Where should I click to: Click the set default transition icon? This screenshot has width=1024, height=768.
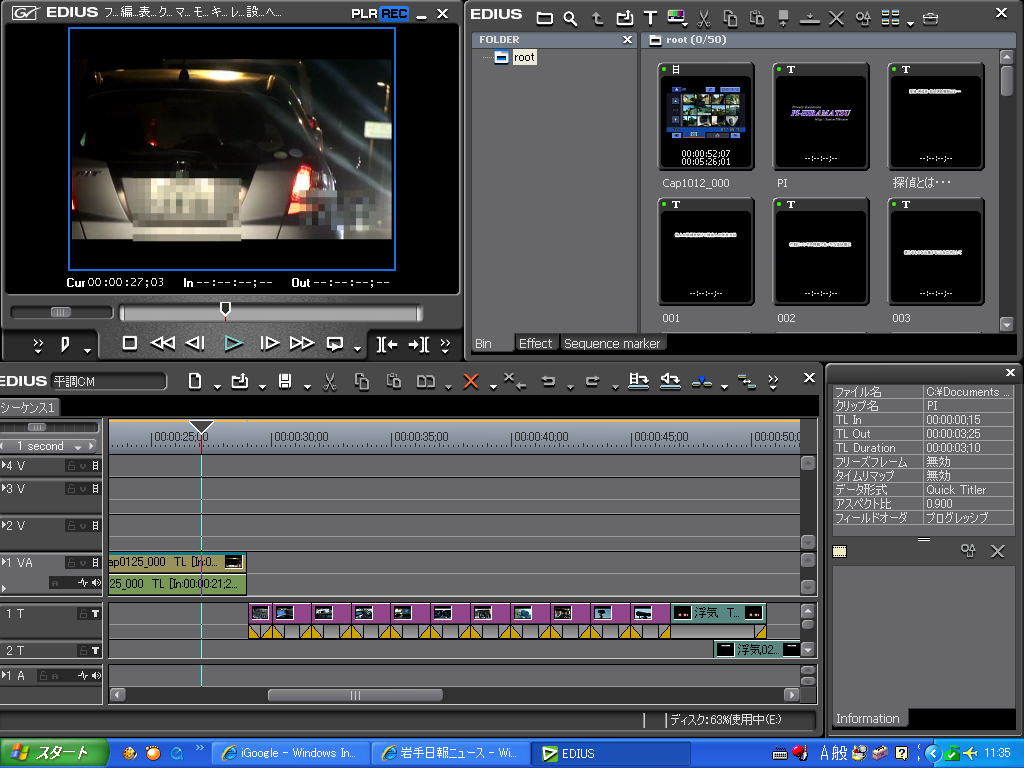(x=702, y=381)
